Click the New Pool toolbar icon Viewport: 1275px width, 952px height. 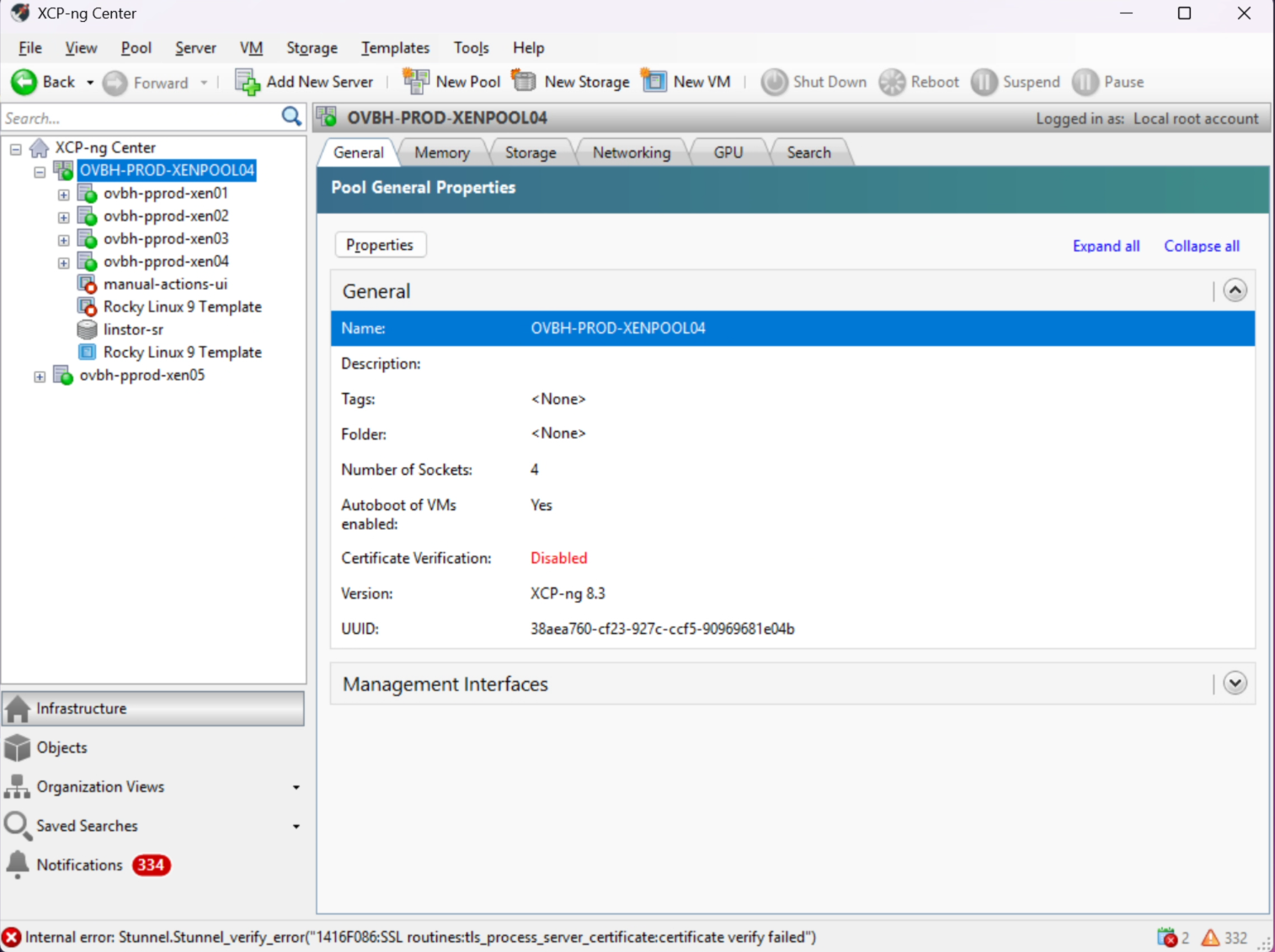pyautogui.click(x=415, y=82)
